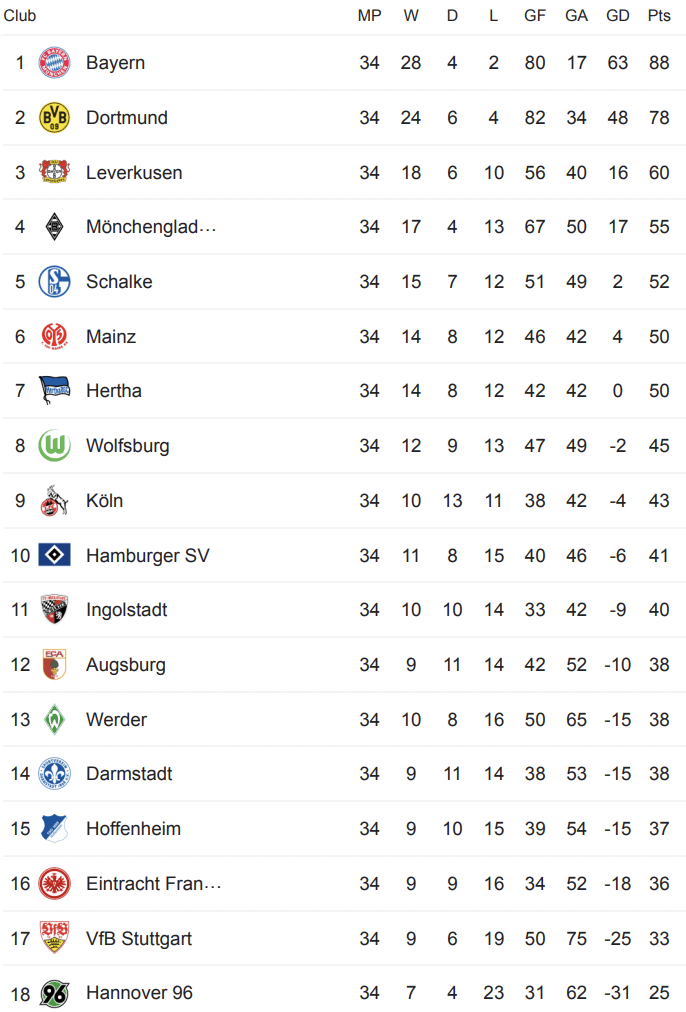This screenshot has width=686, height=1012.
Task: Click the Eintracht Frankfurt eagle crest
Action: click(x=54, y=884)
